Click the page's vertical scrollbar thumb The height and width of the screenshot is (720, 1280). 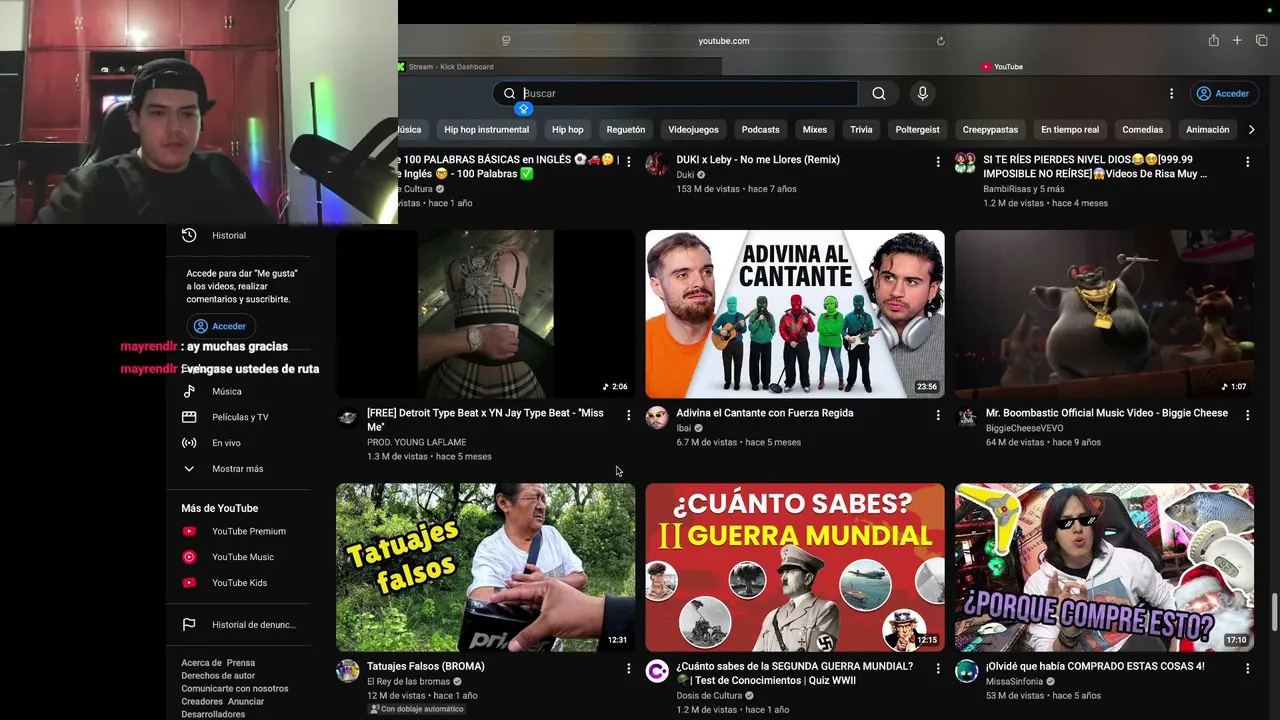click(1274, 612)
